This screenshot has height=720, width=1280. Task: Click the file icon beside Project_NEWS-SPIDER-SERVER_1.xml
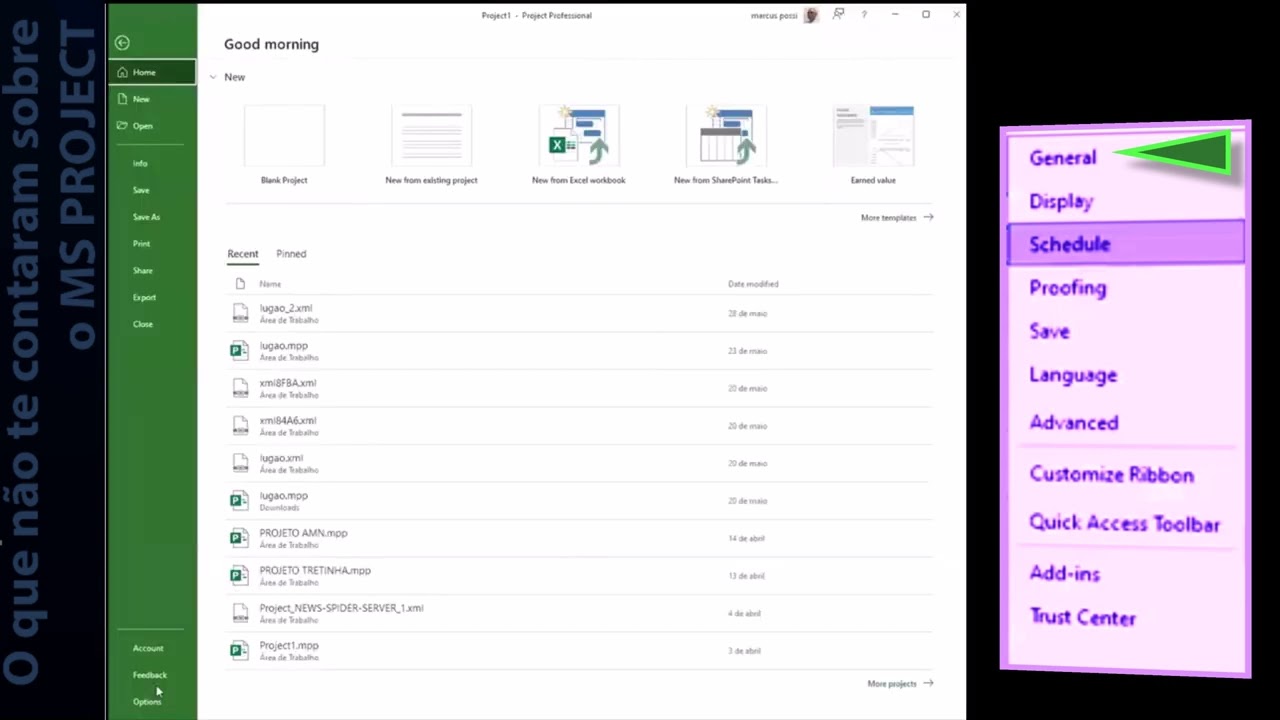coord(239,613)
